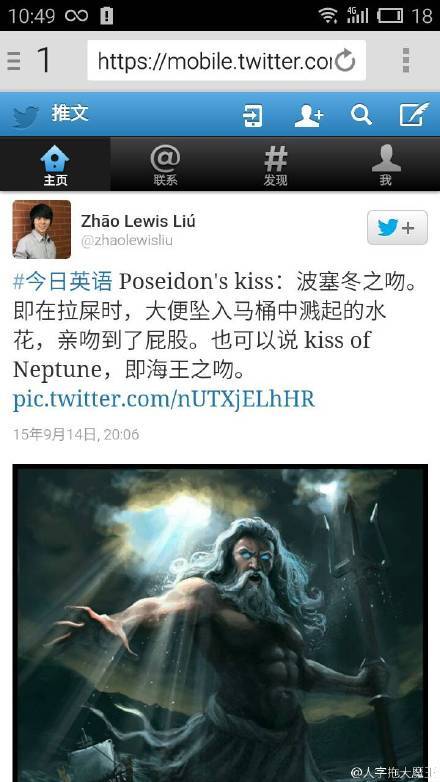Switch to the 发现 discover tab
440x782 pixels.
275,165
